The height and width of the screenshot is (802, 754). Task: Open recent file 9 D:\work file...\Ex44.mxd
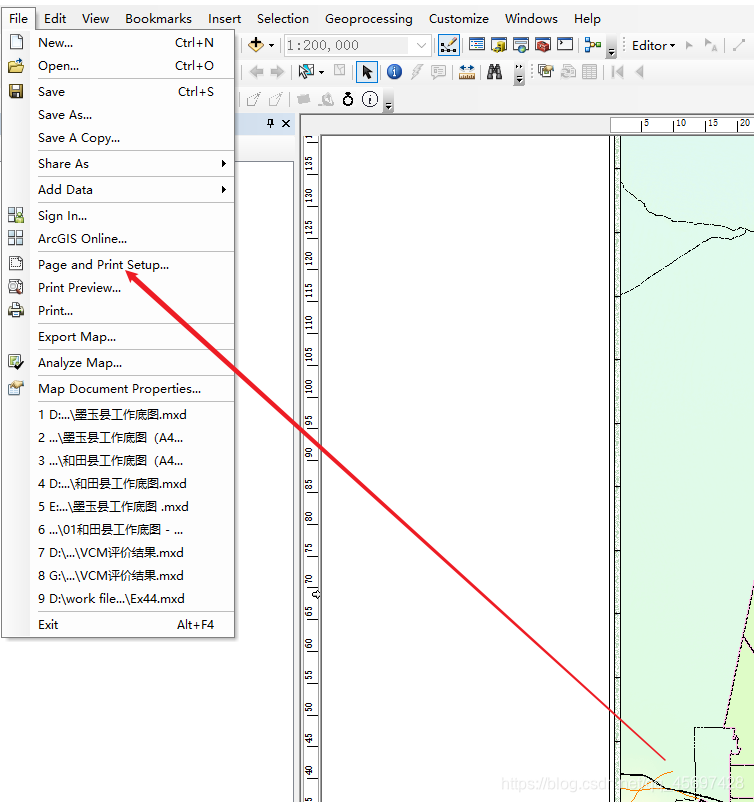click(x=119, y=599)
